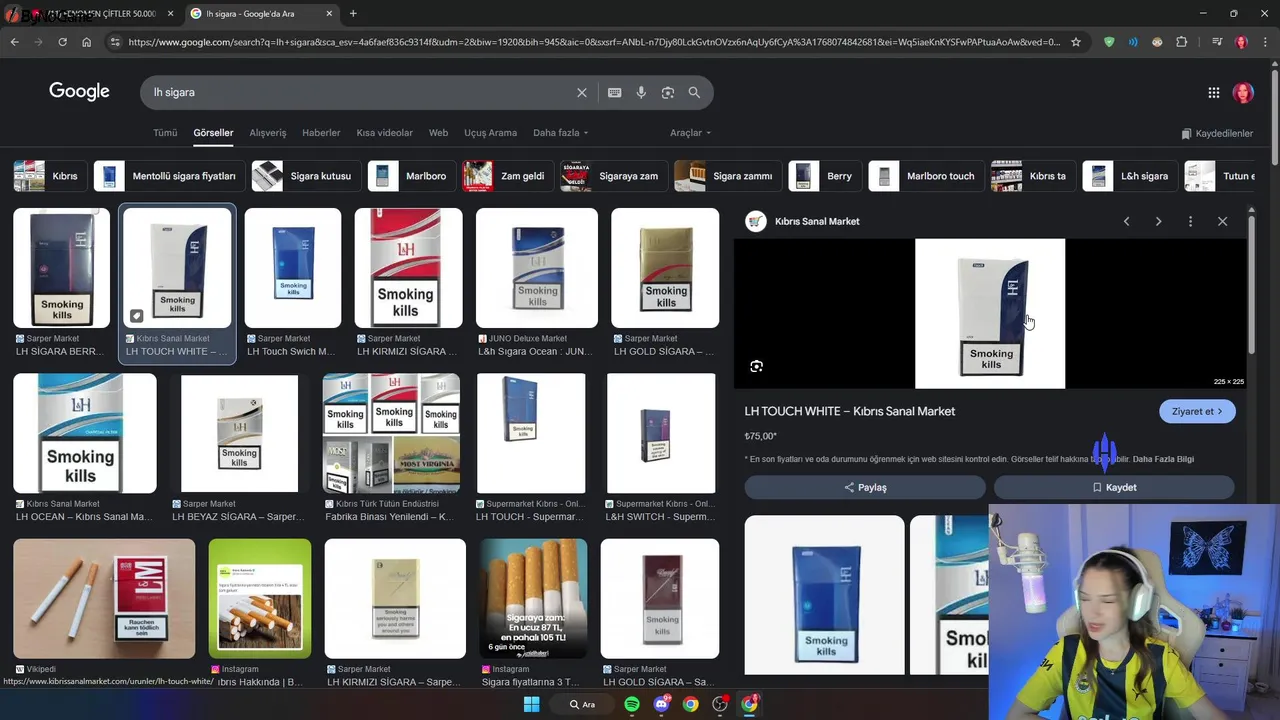Open 'L&h Sigara Ocean : JUN...' thumbnail
1280x720 pixels.
(x=537, y=268)
